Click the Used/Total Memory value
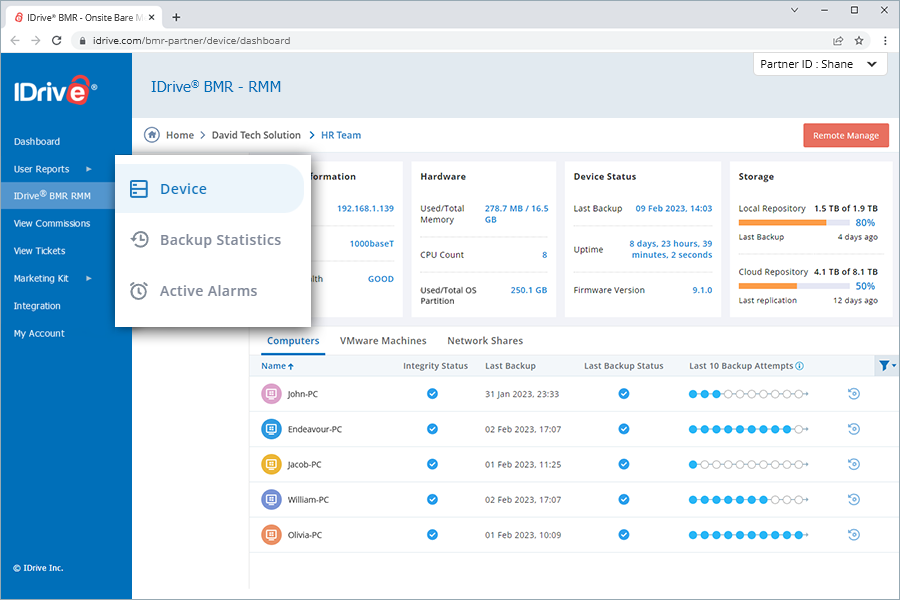 (517, 214)
